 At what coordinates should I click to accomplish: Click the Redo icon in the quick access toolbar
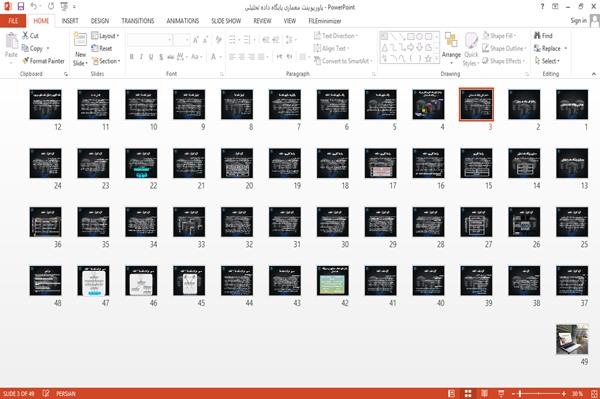click(x=51, y=7)
